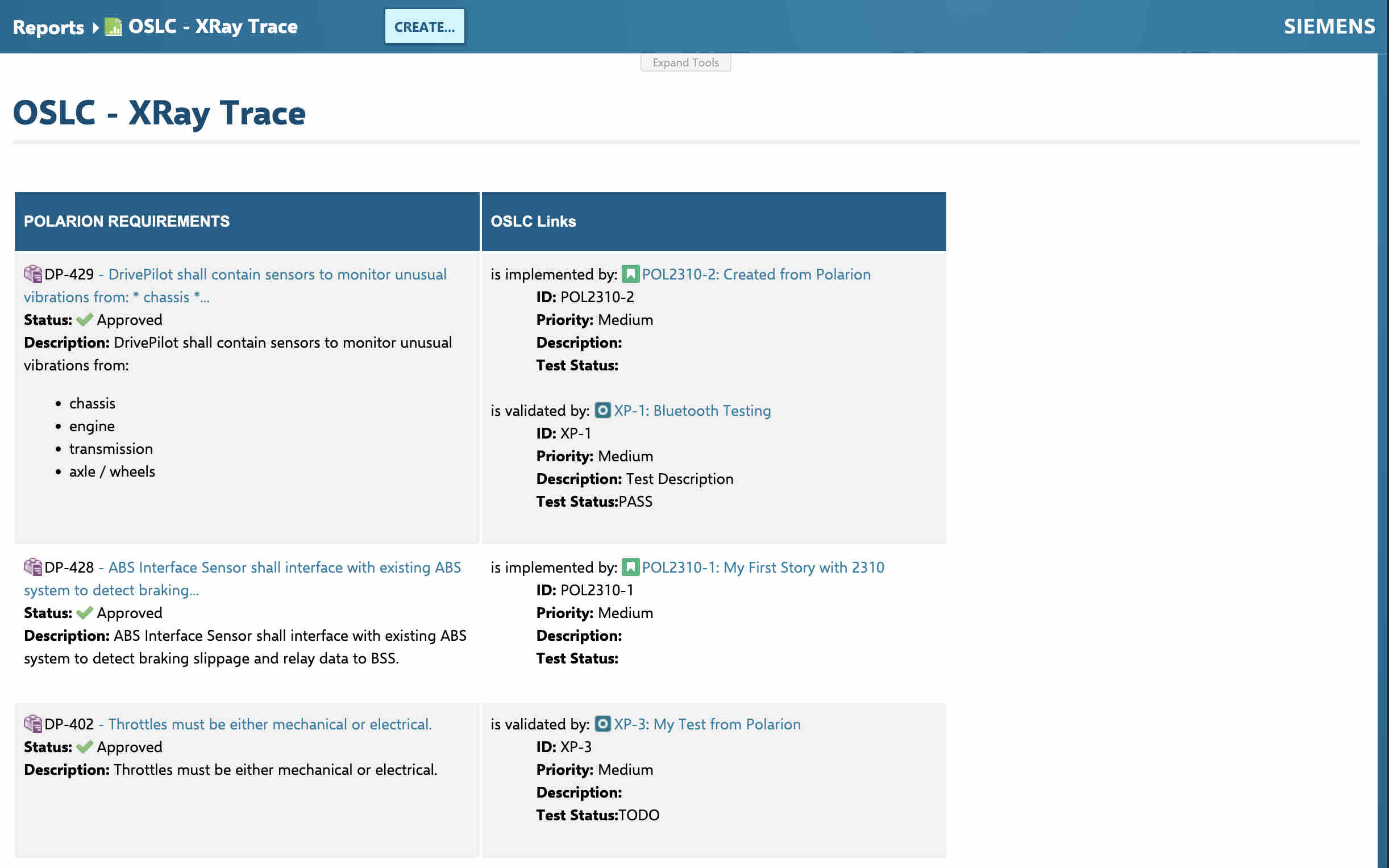This screenshot has height=868, width=1389.
Task: Click the OSLC - XRay Trace page title
Action: [159, 112]
